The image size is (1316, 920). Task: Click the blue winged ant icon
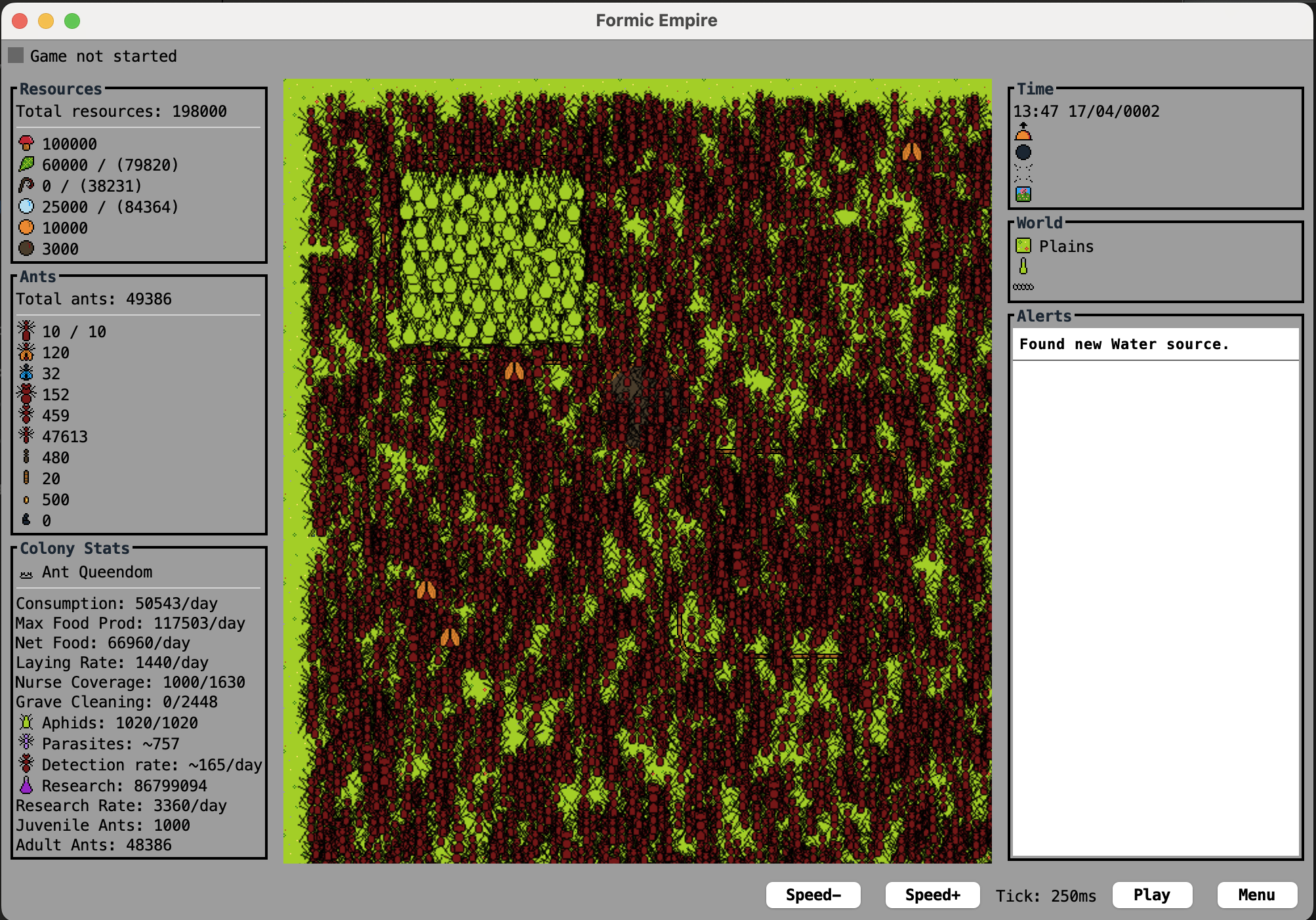coord(26,373)
